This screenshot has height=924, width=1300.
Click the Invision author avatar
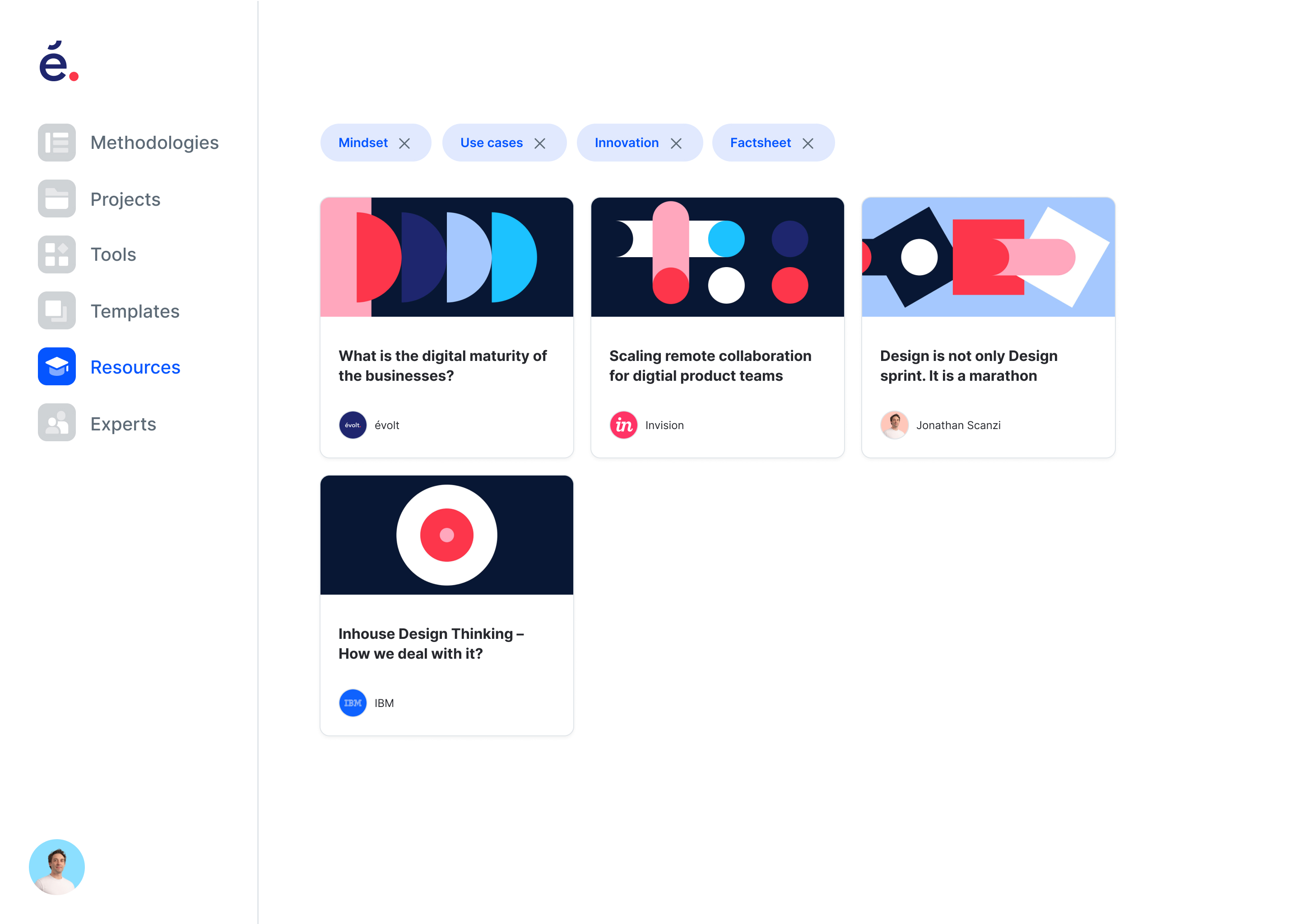point(623,425)
